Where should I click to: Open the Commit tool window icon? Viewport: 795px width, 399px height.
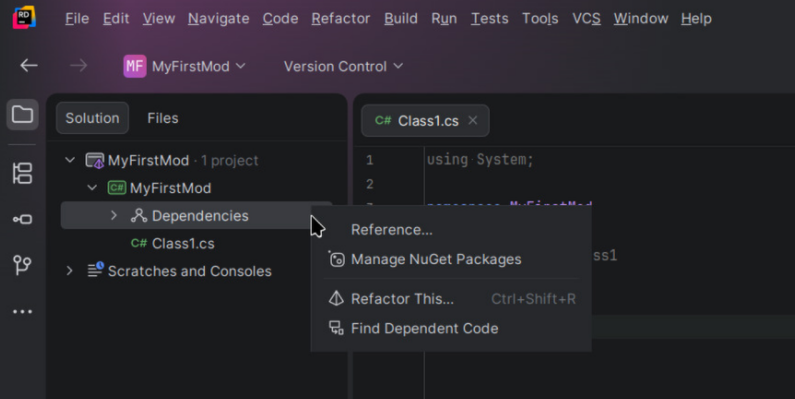(22, 220)
